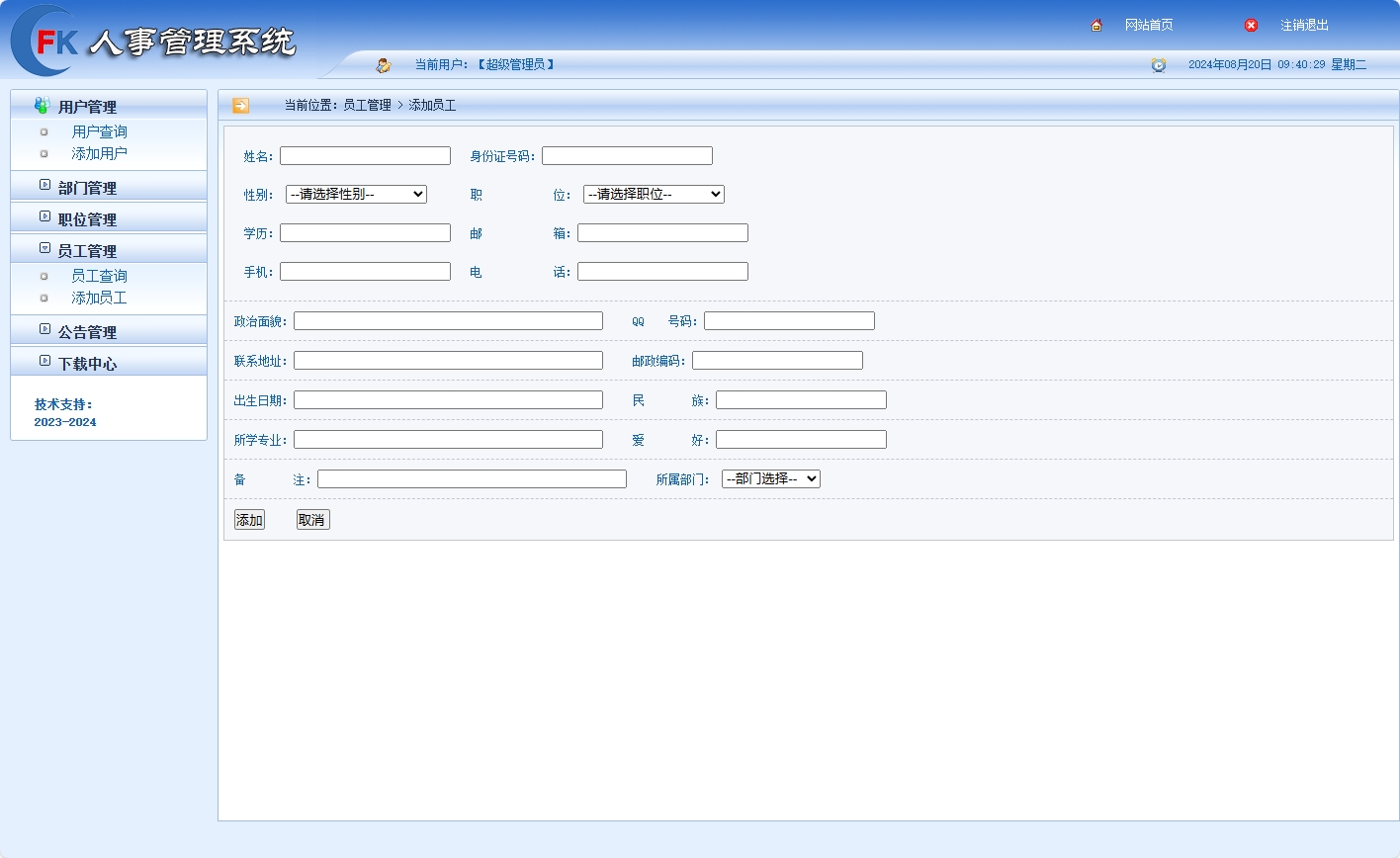Go to 添加用户 page
This screenshot has width=1400, height=858.
tap(99, 153)
